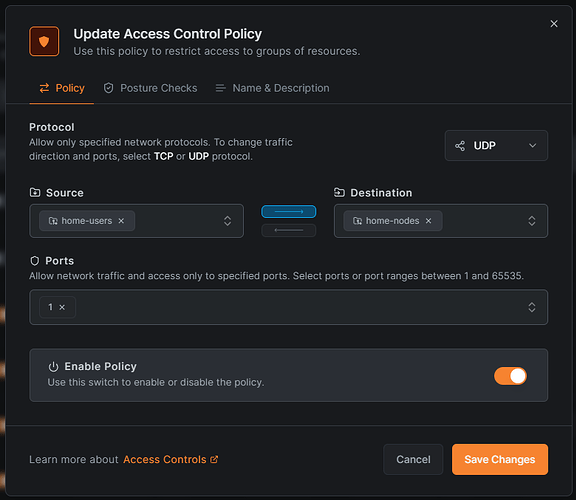Cancel the policy update dialog

(413, 460)
